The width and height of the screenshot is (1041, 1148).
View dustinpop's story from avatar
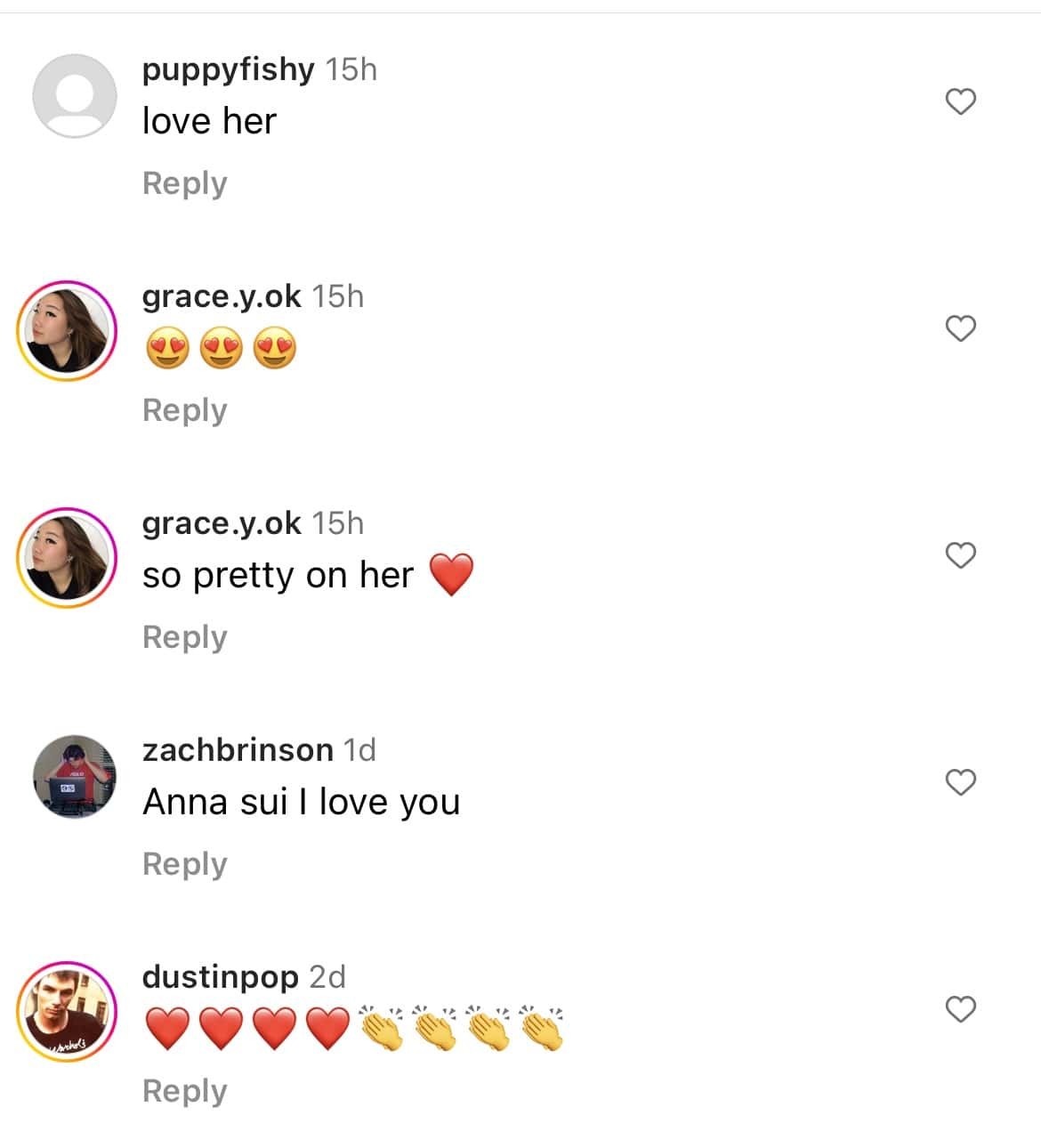68,1012
